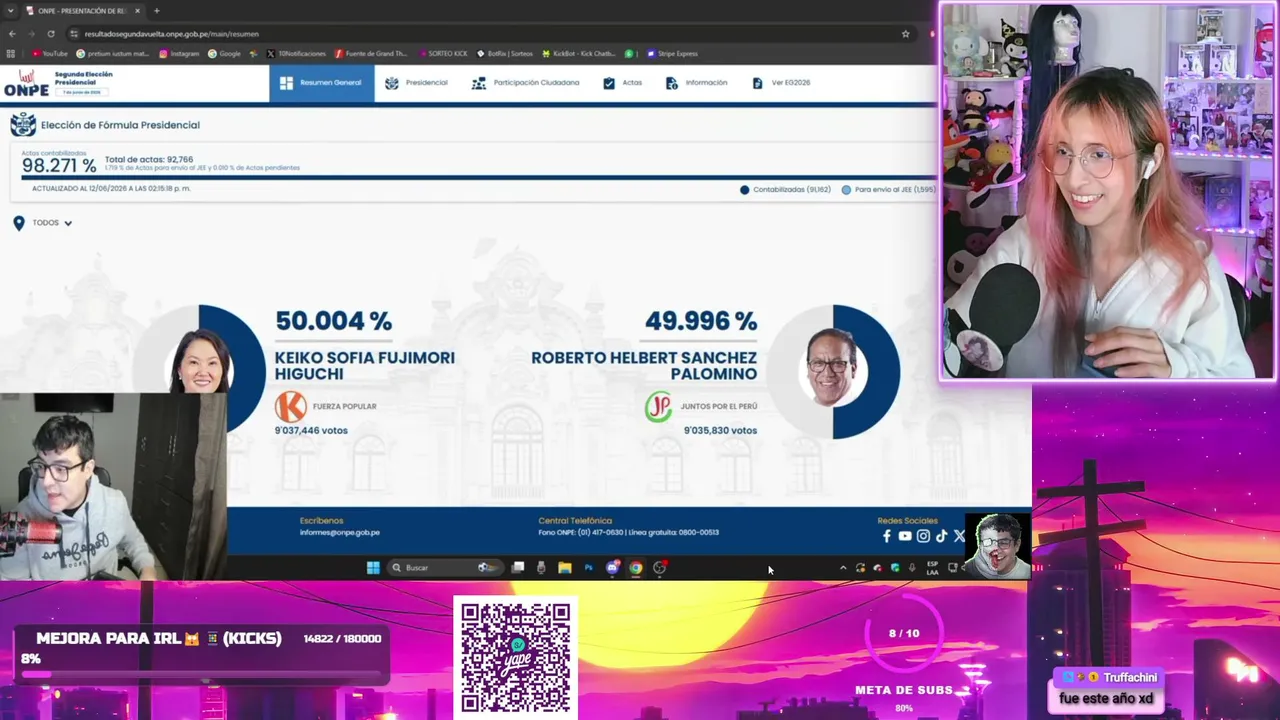Viewport: 1280px width, 720px height.
Task: Open Discord from the taskbar
Action: tap(612, 568)
